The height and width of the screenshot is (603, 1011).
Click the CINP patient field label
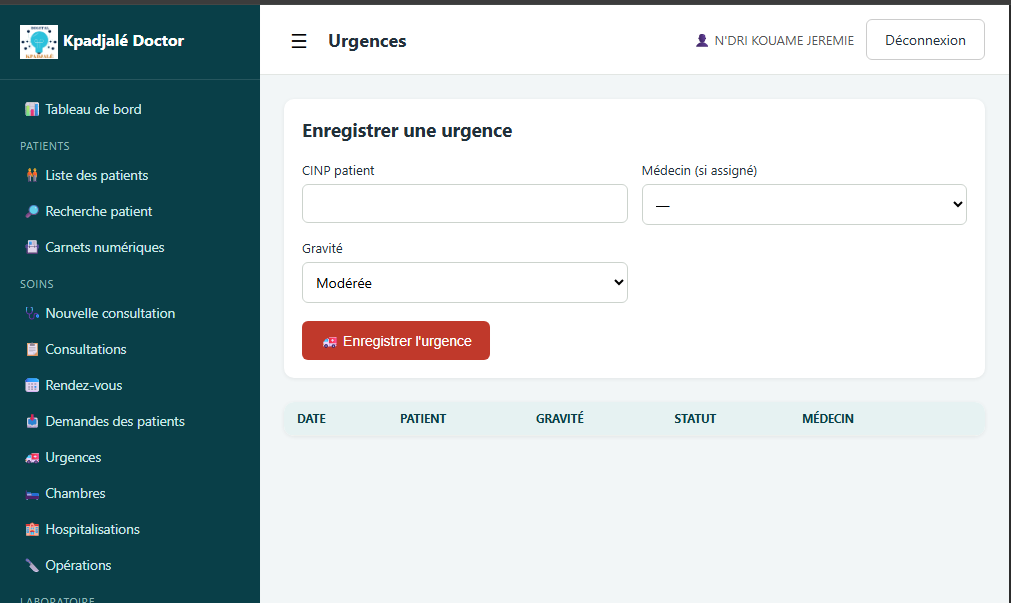coord(338,171)
